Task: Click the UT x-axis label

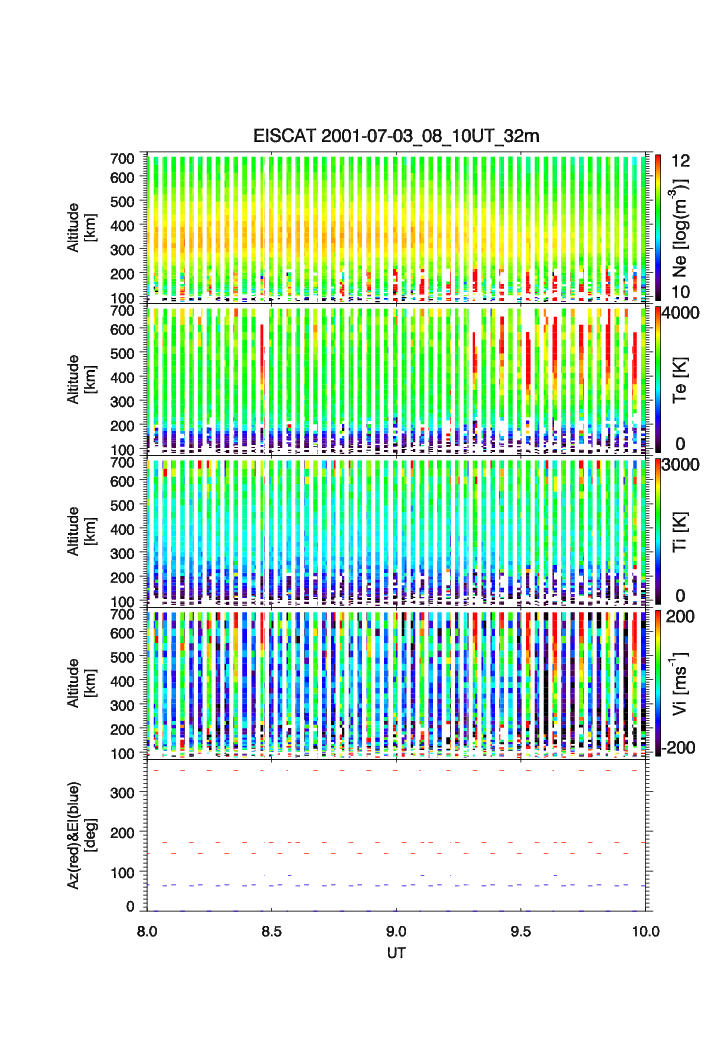Action: coord(397,953)
